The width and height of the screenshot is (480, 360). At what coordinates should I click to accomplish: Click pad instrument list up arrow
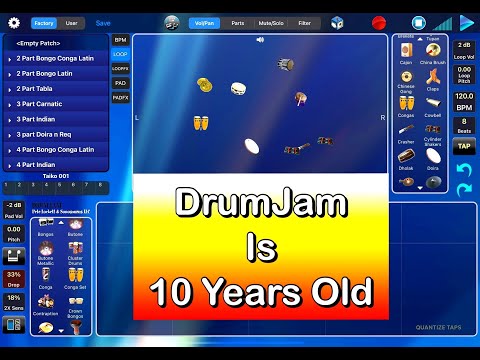pos(61,222)
